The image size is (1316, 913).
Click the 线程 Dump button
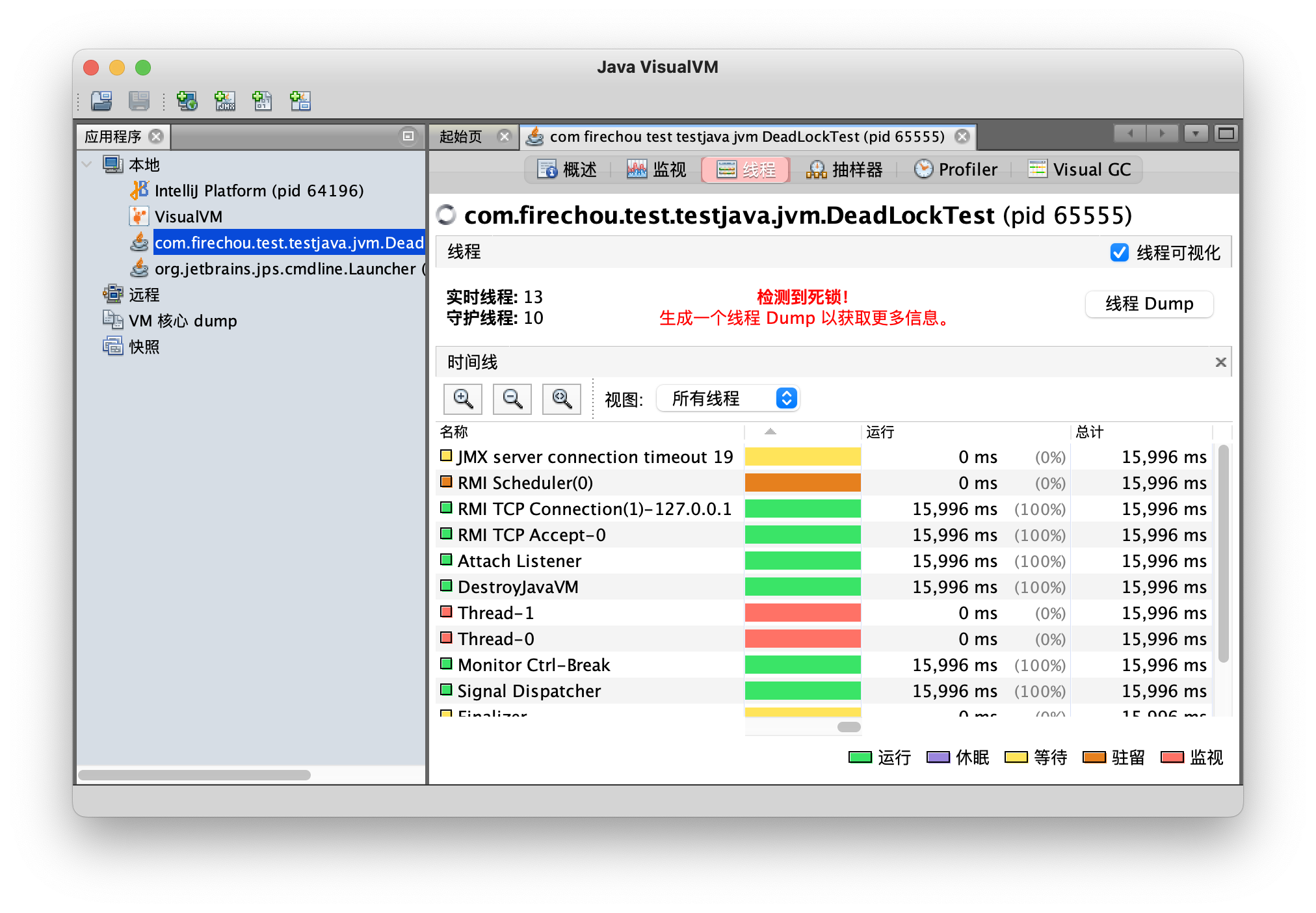click(1149, 304)
